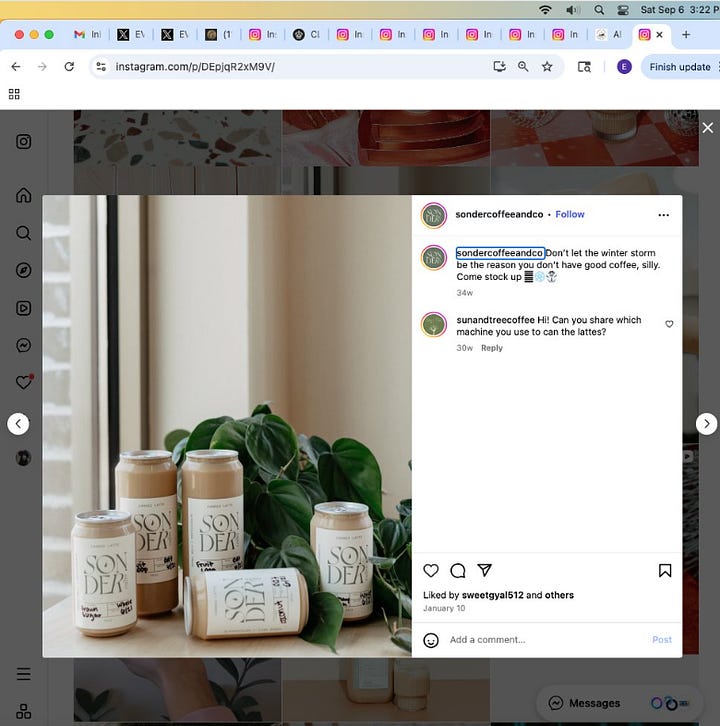The width and height of the screenshot is (720, 726).
Task: View others who liked the post
Action: (559, 595)
